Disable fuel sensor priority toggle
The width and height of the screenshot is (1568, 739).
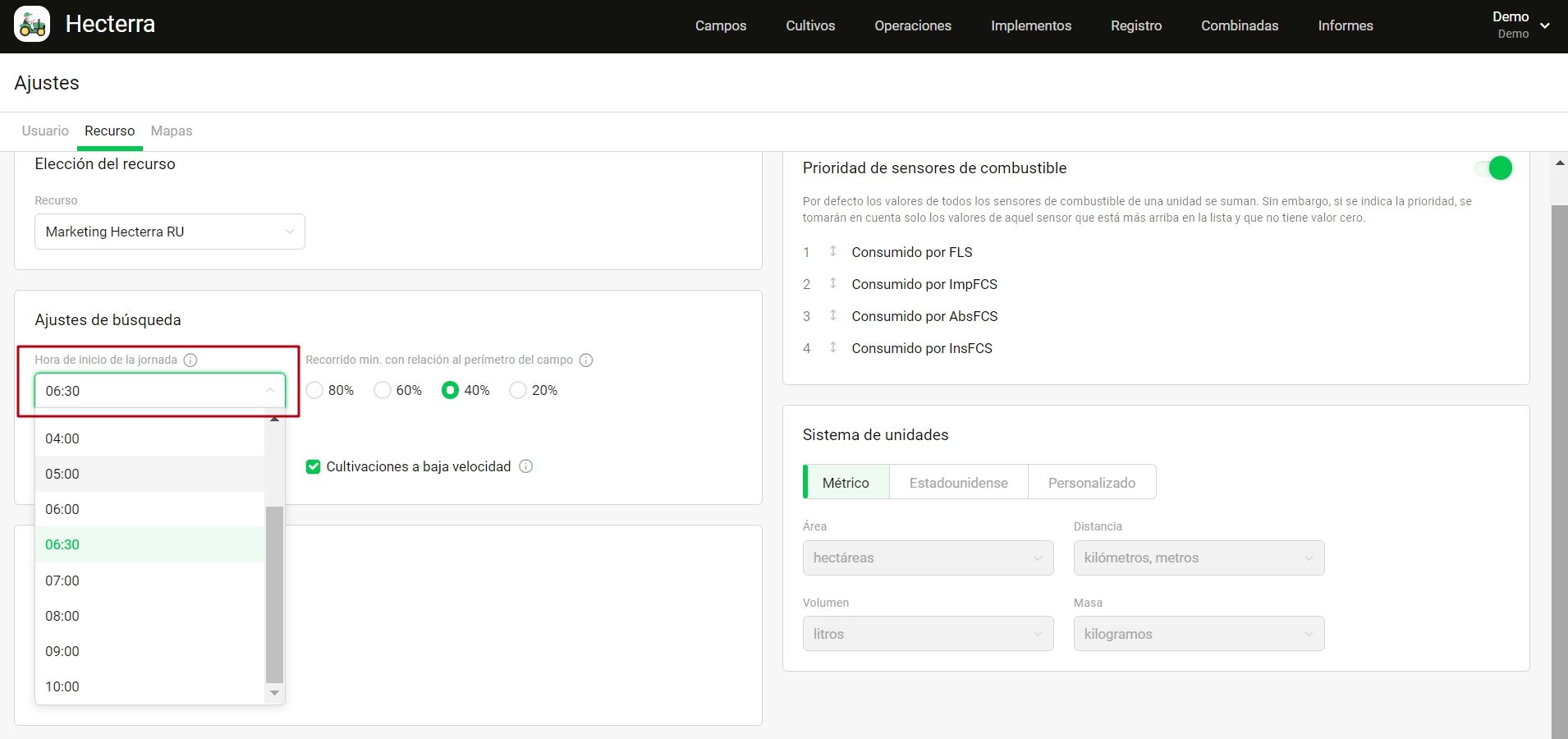[1493, 168]
